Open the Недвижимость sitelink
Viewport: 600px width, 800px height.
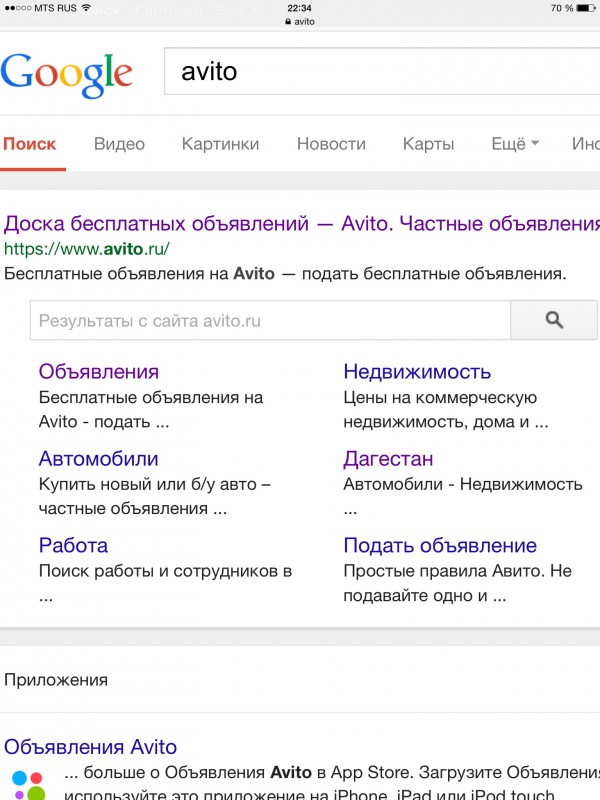(417, 371)
